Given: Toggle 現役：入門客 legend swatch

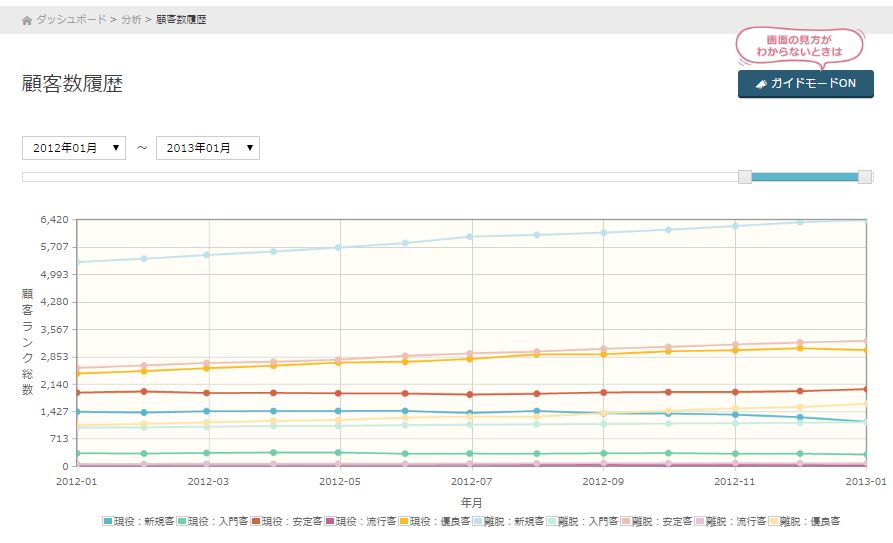Looking at the screenshot, I should click(x=182, y=521).
